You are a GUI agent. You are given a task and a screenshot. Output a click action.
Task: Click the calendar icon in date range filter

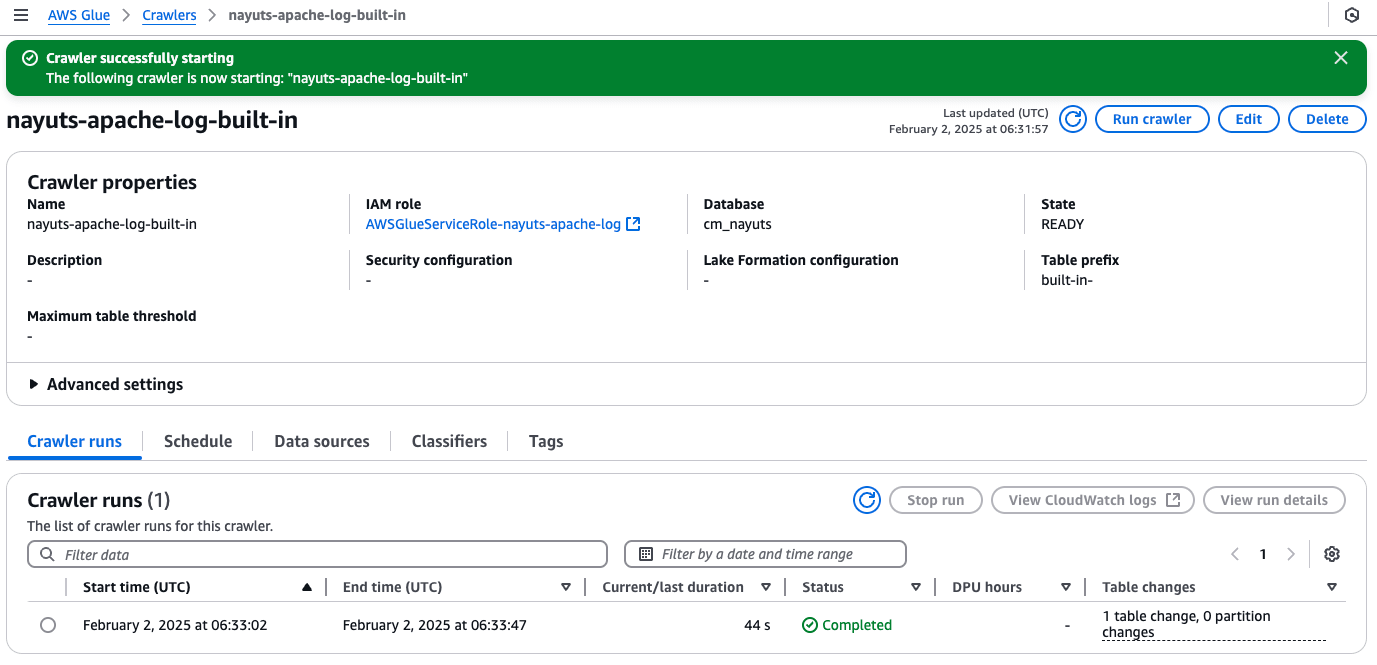pyautogui.click(x=646, y=554)
